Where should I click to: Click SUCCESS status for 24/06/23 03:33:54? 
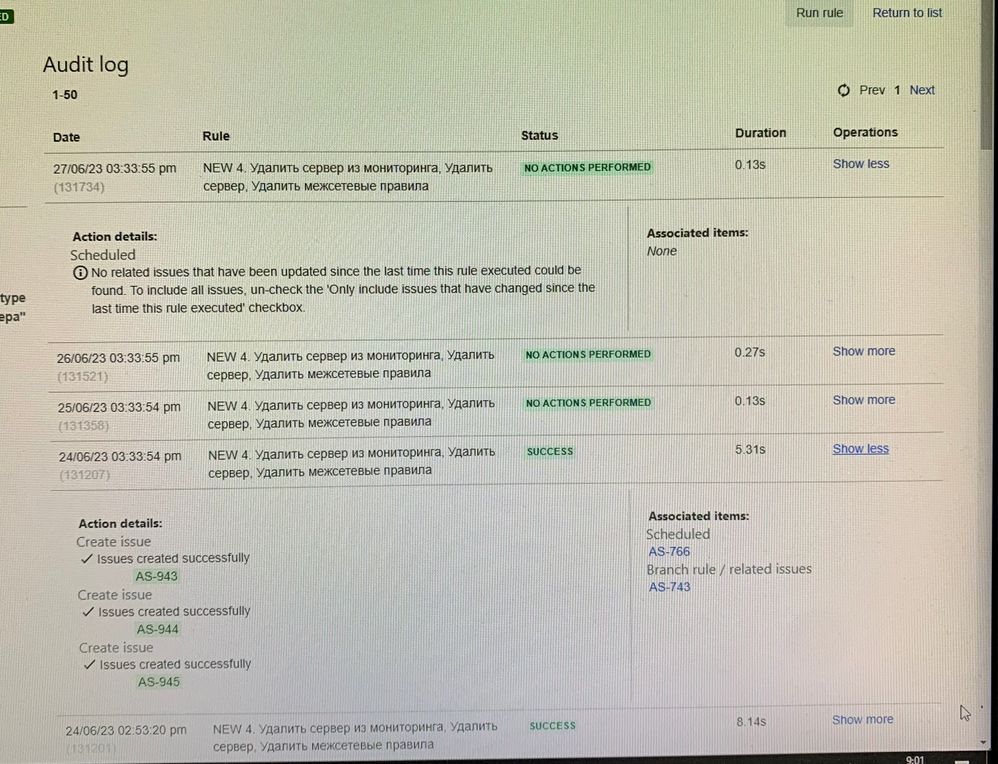pos(550,451)
